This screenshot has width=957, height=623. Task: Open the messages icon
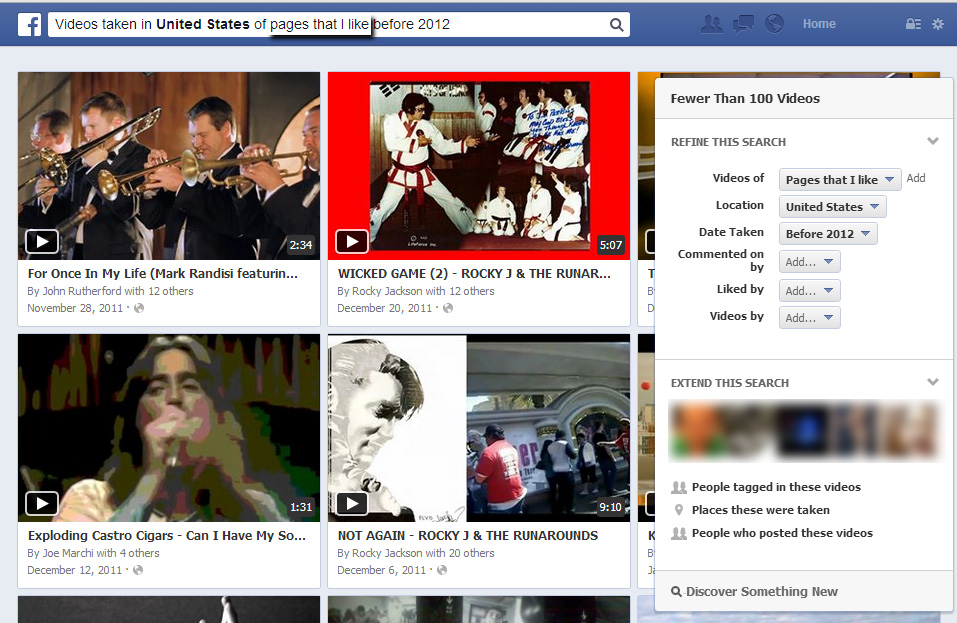click(x=743, y=24)
